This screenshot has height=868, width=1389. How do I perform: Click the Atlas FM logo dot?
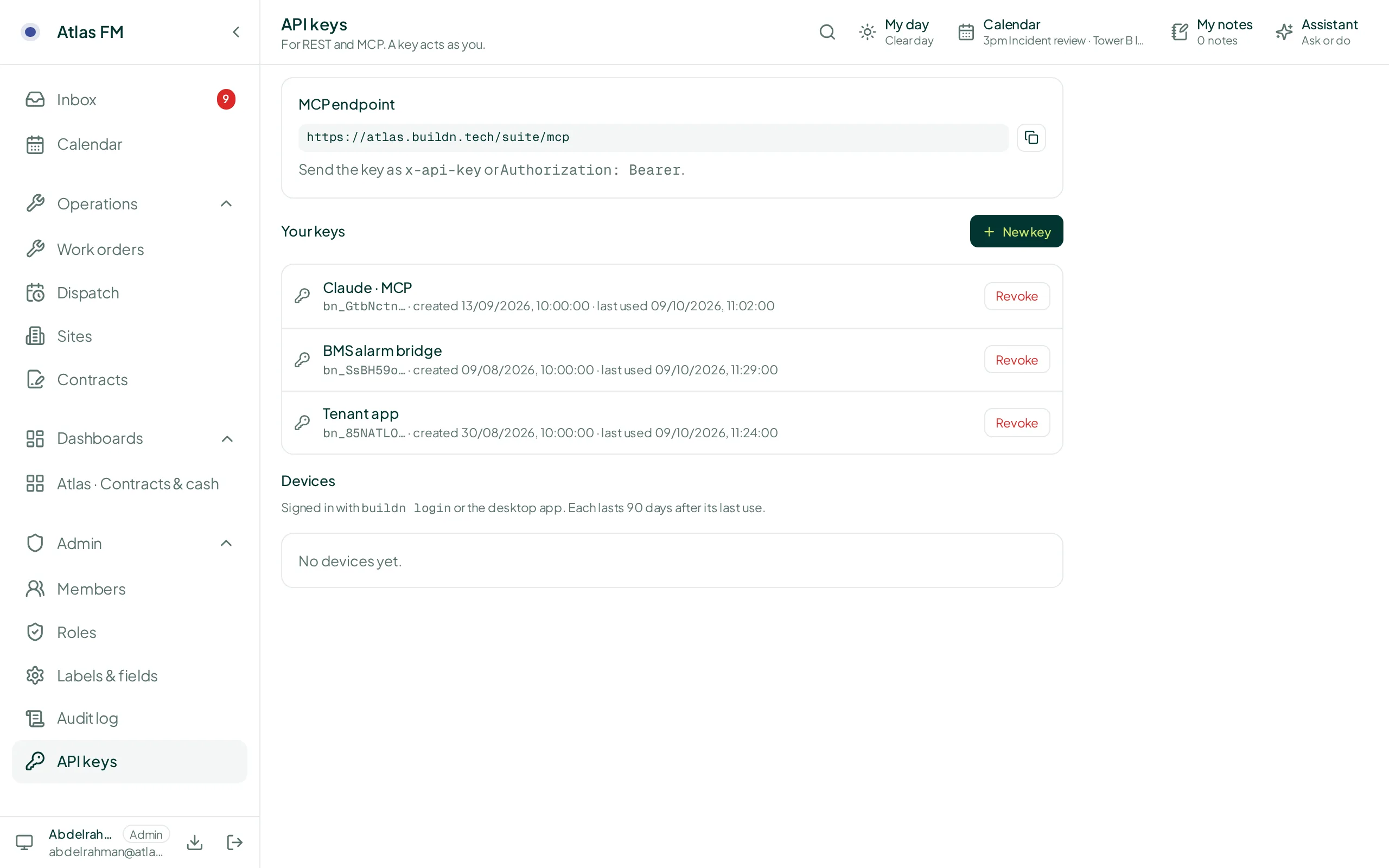pyautogui.click(x=30, y=32)
